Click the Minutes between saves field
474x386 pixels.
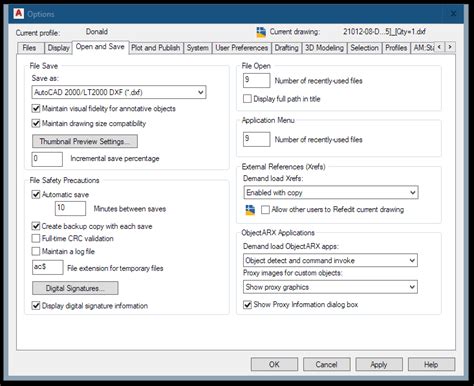click(x=70, y=208)
